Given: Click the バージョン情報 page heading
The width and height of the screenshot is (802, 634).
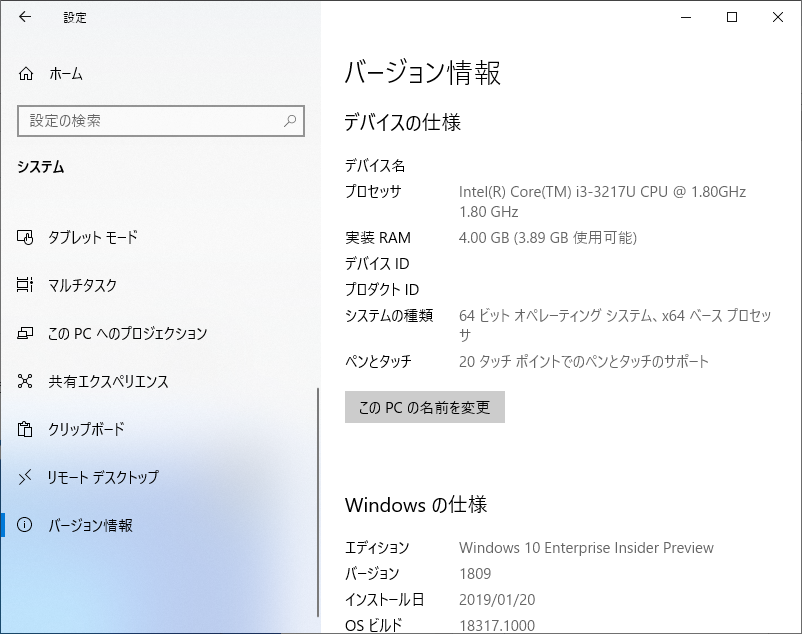Looking at the screenshot, I should (422, 73).
